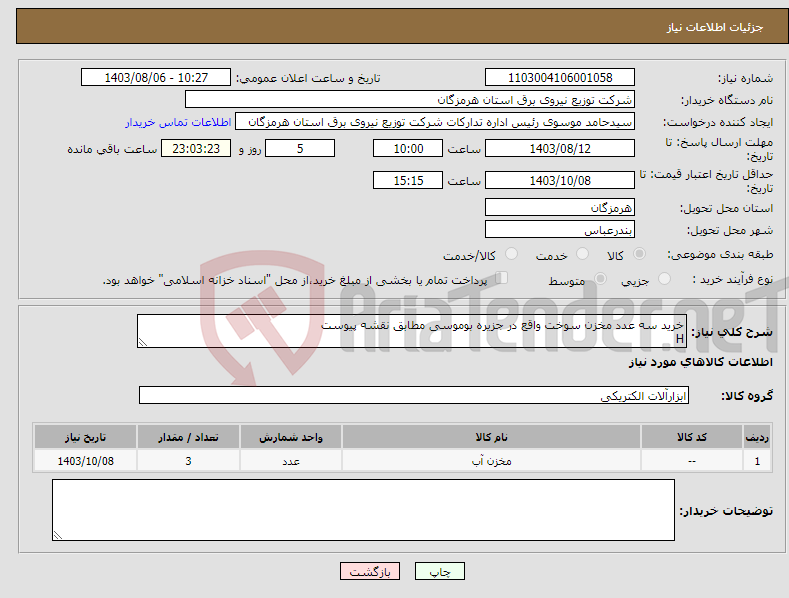Click the شماره نیاز field 1103004106001058
The height and width of the screenshot is (598, 789).
(x=560, y=78)
